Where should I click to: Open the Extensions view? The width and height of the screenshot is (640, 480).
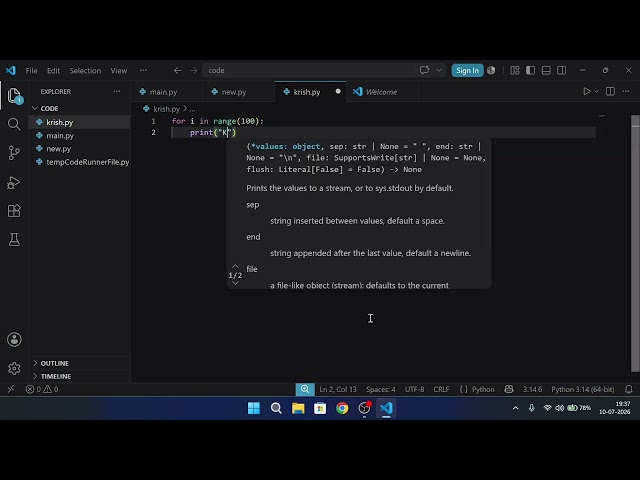point(14,211)
